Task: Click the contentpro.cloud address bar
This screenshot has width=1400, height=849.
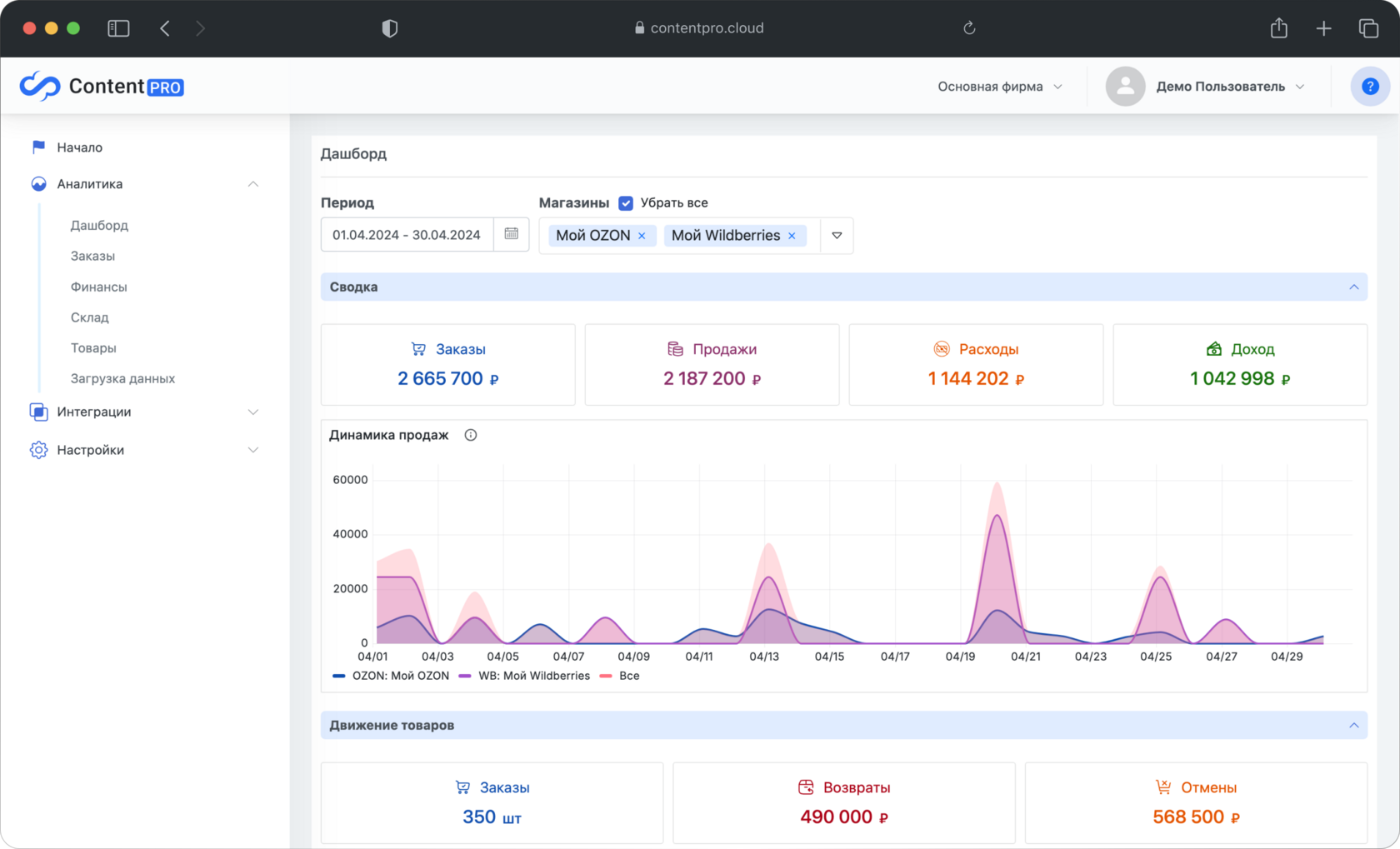Action: point(700,28)
